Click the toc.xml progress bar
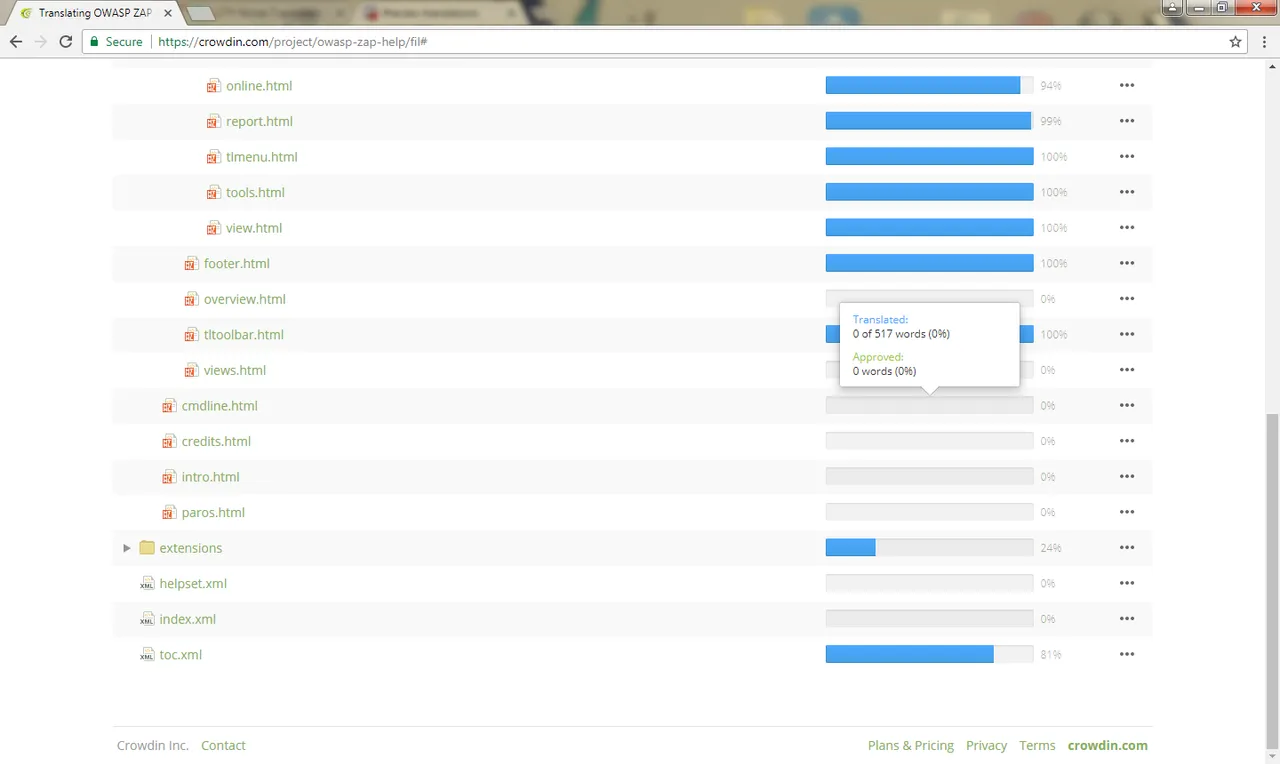1280x764 pixels. click(x=929, y=655)
